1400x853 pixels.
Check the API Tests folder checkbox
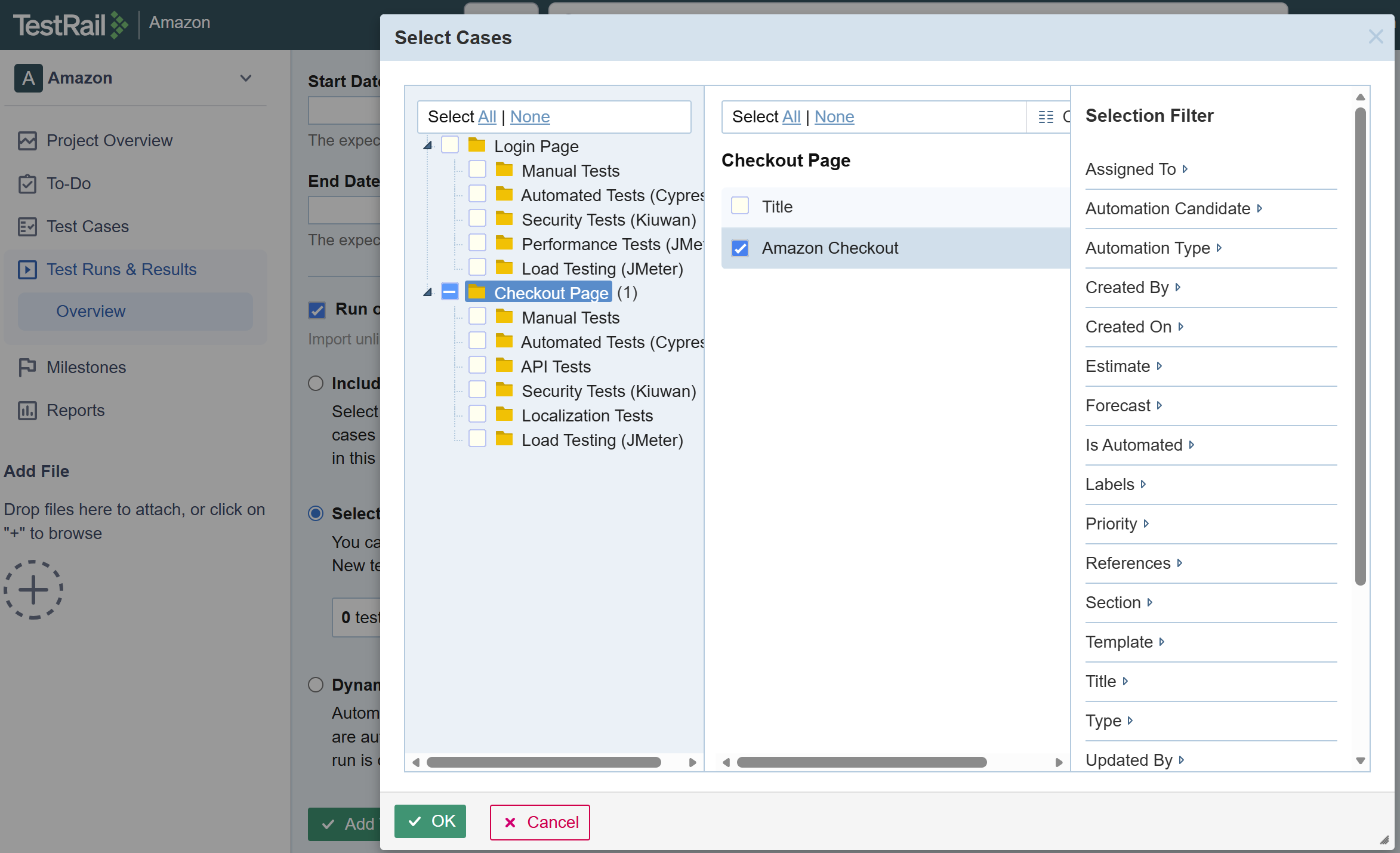(x=477, y=365)
